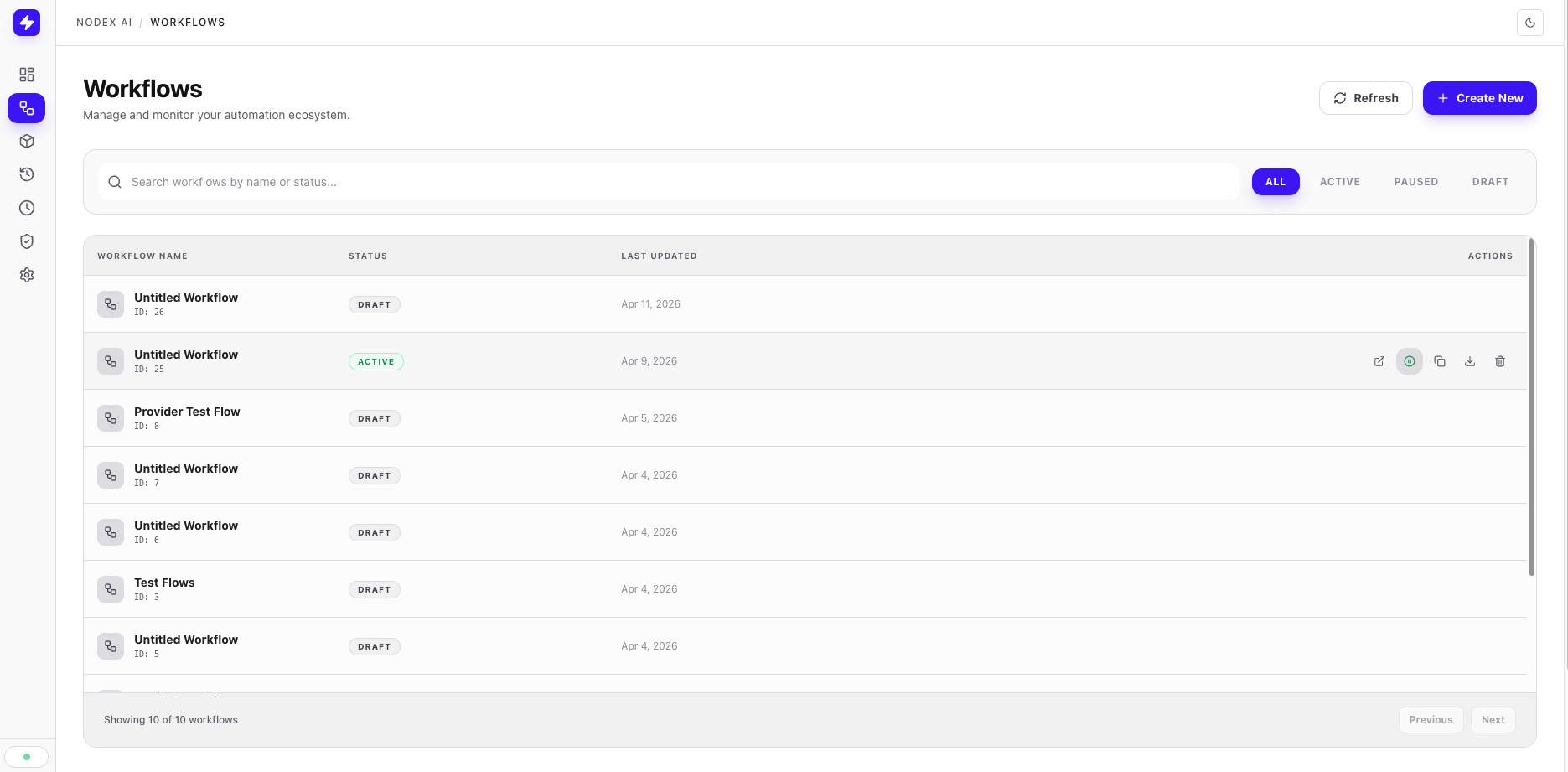Click the DRAFT badge of Test Flows
The width and height of the screenshot is (1568, 772).
click(x=375, y=590)
